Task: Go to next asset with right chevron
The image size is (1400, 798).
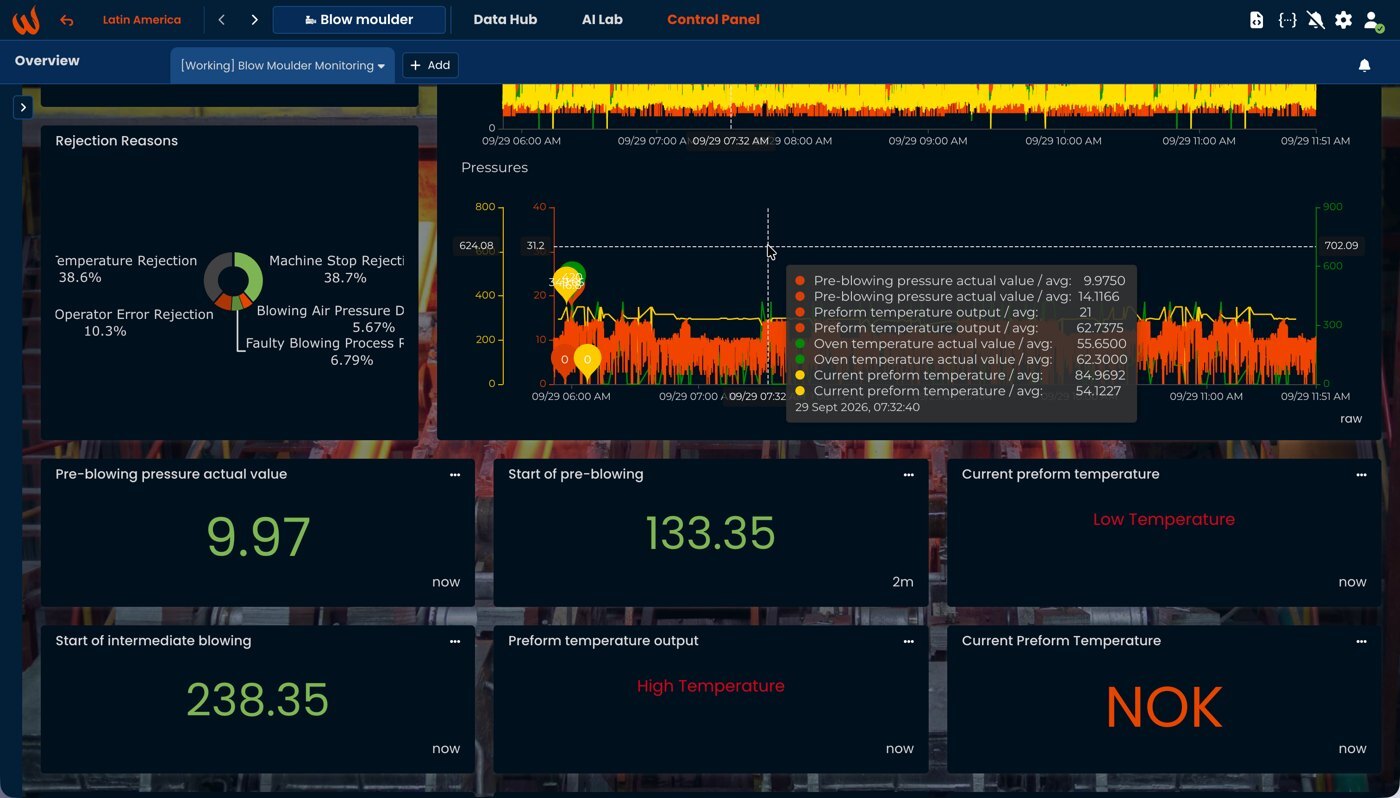Action: coord(255,20)
